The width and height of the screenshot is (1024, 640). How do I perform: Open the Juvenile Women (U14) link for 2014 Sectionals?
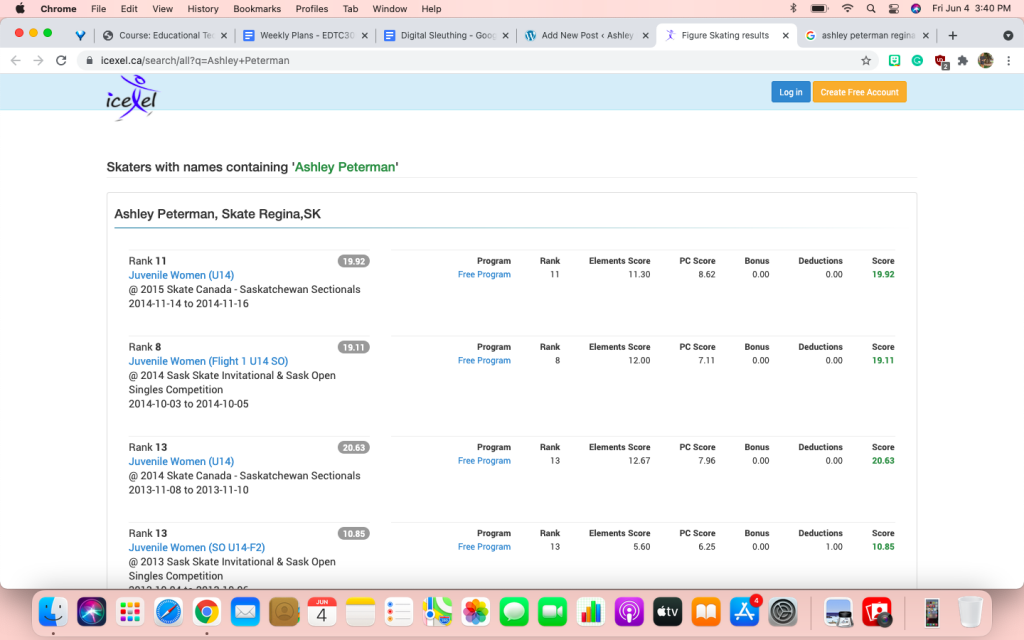[x=181, y=461]
